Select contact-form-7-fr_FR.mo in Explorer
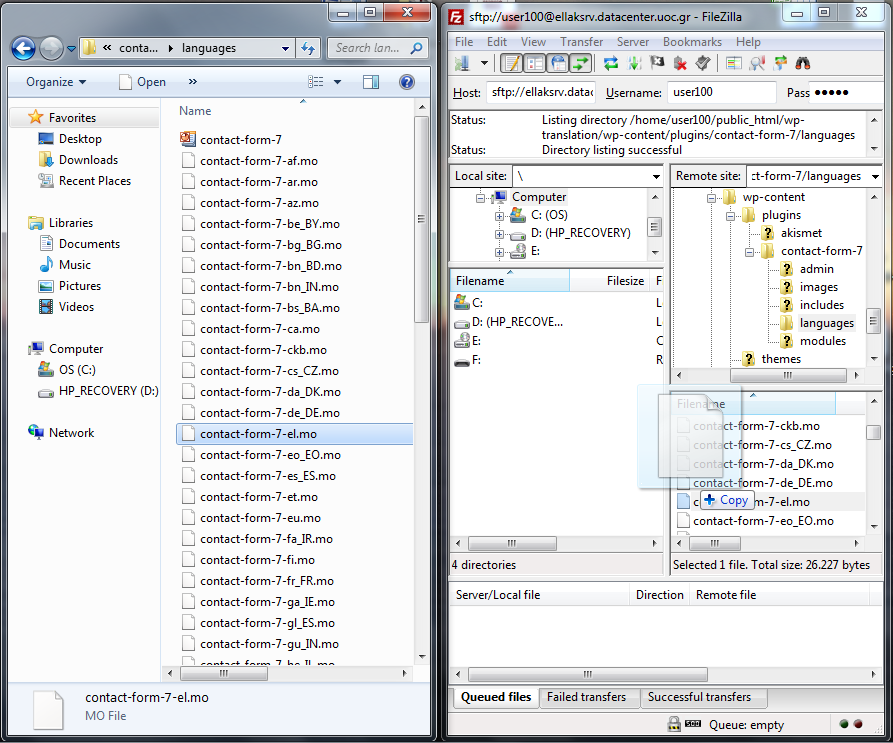893x743 pixels. coord(267,581)
